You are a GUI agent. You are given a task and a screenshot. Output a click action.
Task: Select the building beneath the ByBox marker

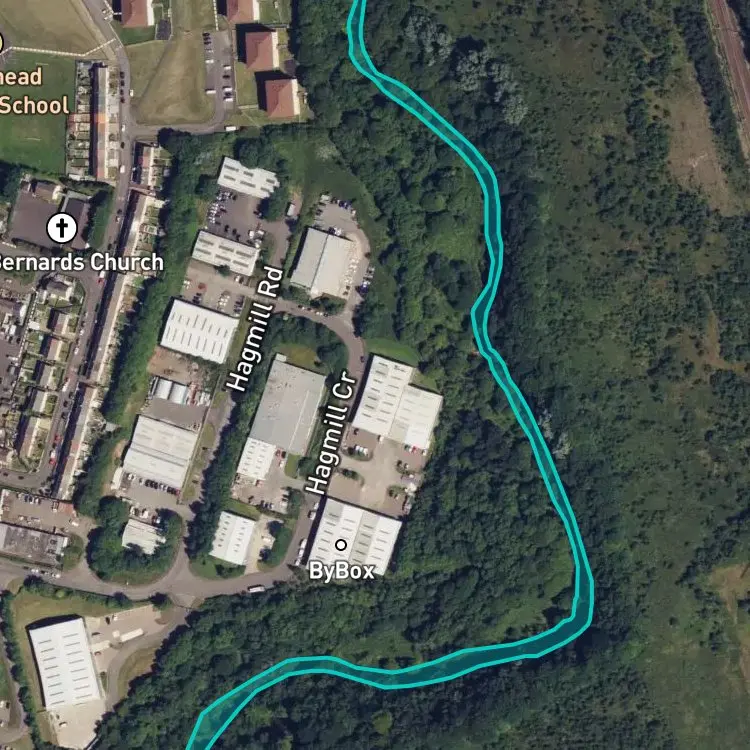(354, 537)
